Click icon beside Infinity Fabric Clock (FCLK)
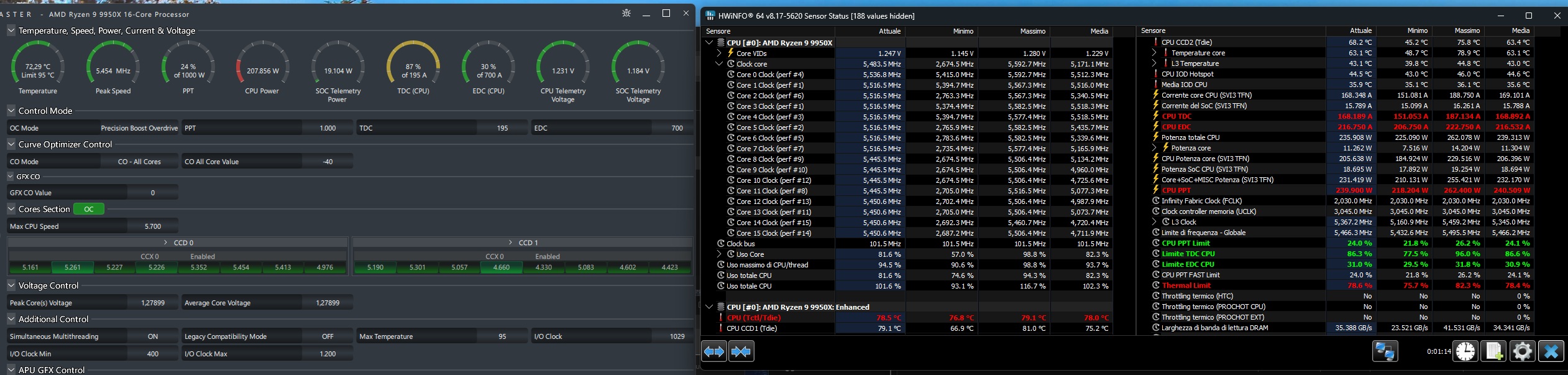Screen dimensions: 1568x375 point(1156,201)
